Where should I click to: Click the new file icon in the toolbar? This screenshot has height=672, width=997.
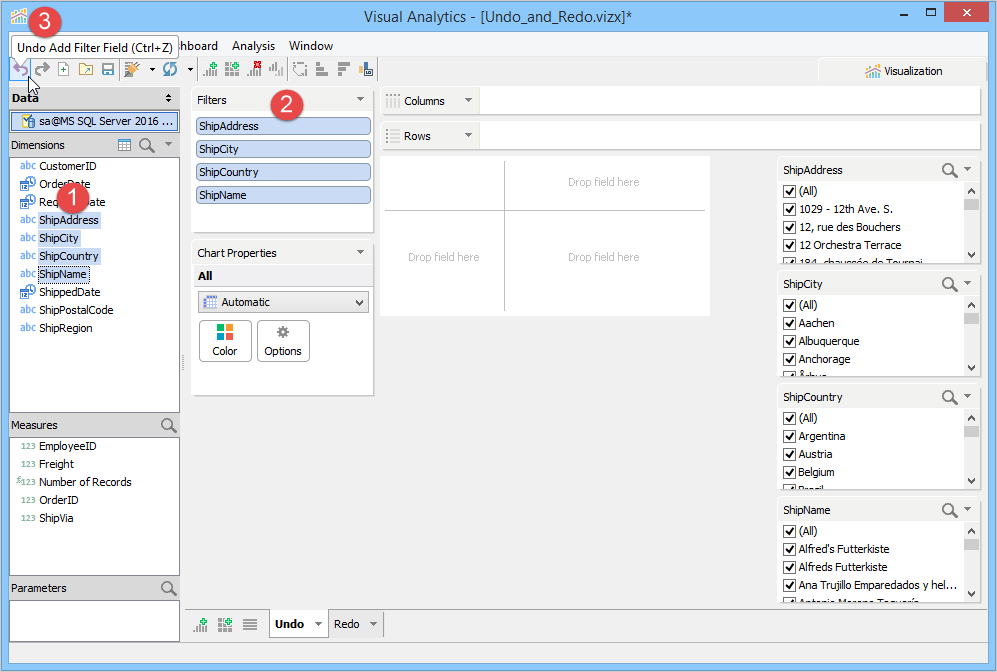[x=64, y=69]
